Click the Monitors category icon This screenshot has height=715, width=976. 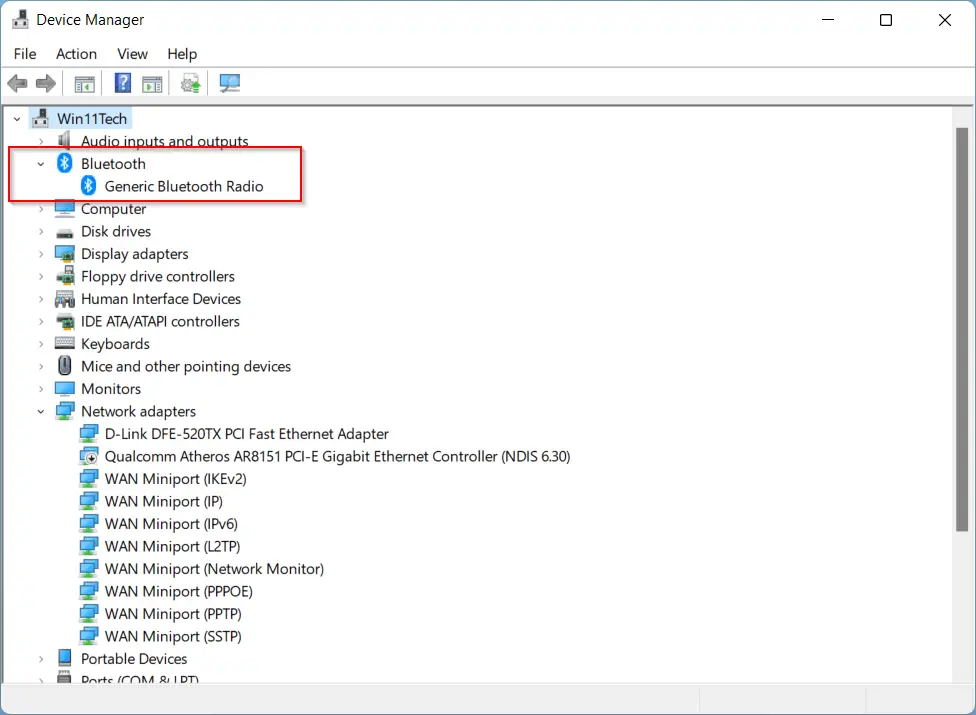65,388
